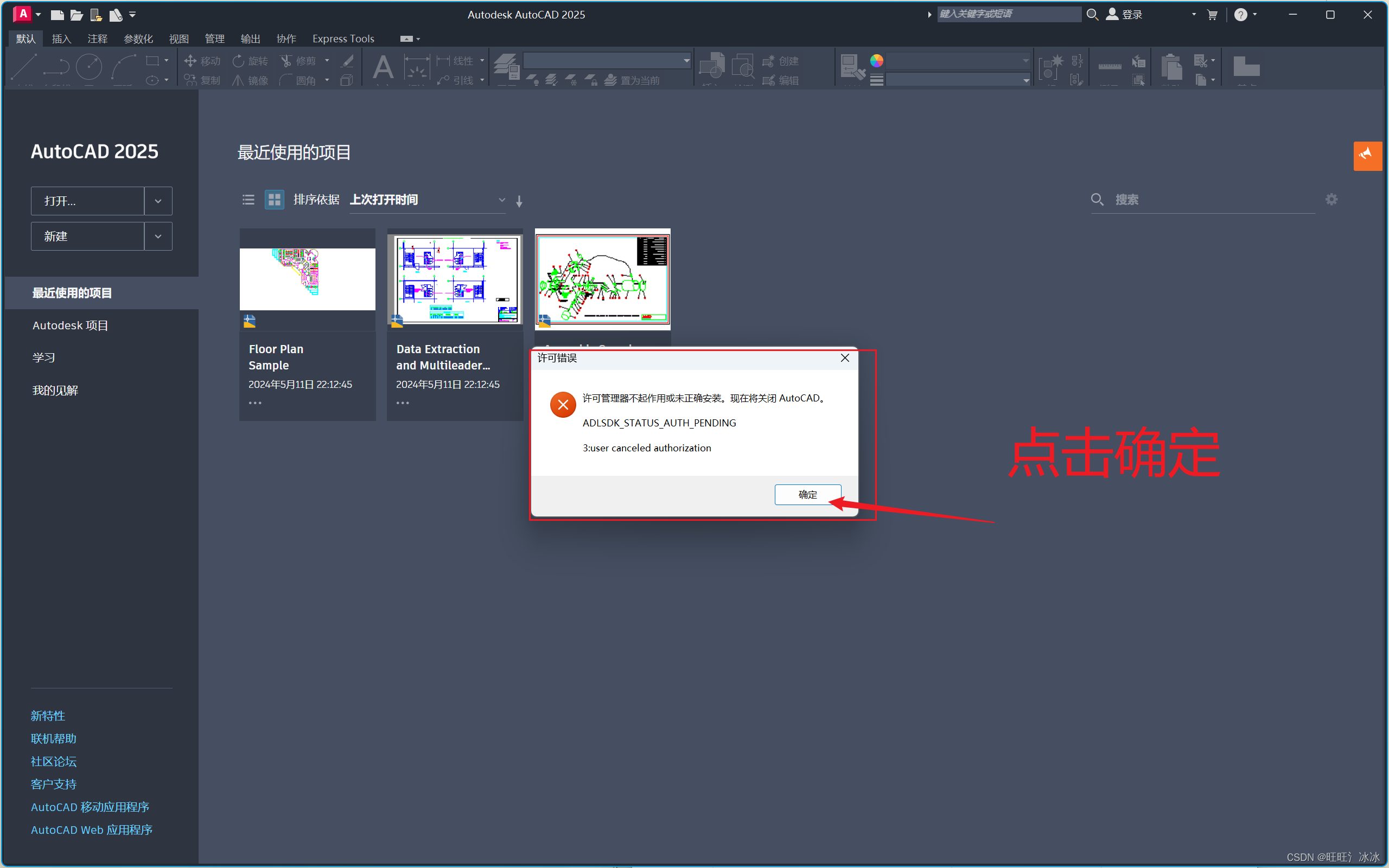Viewport: 1389px width, 868px height.
Task: Expand the New button dropdown arrow
Action: pyautogui.click(x=158, y=236)
